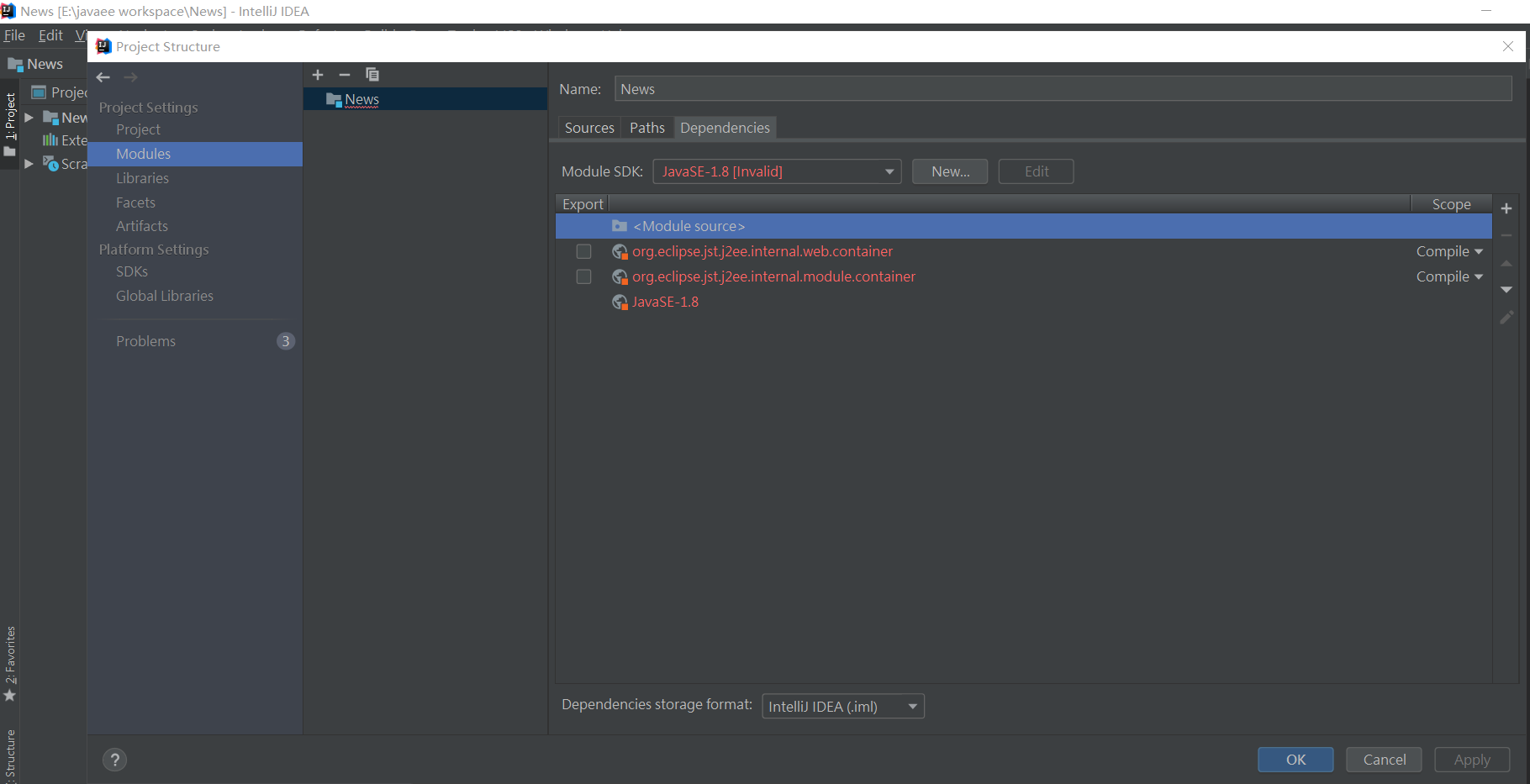Click News module folder icon in list
1530x784 pixels.
point(334,99)
